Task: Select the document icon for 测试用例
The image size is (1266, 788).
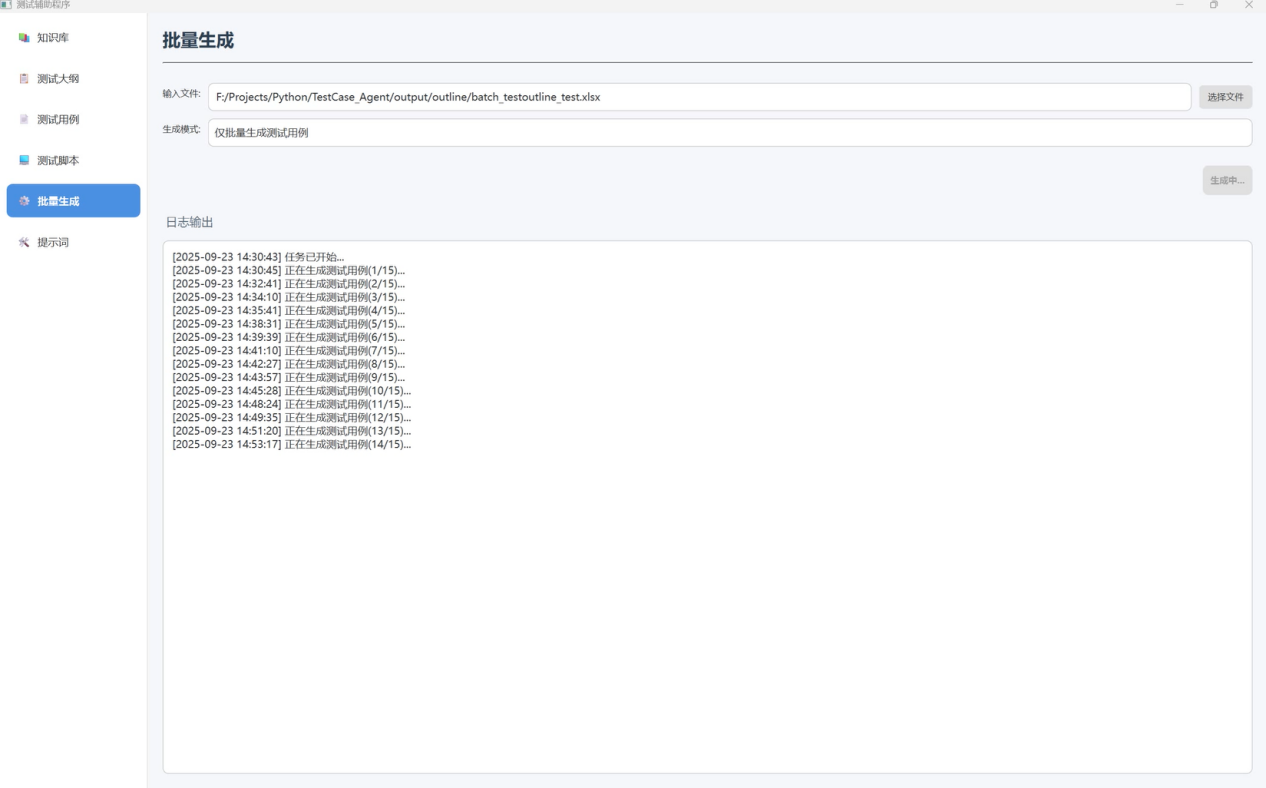Action: point(24,120)
